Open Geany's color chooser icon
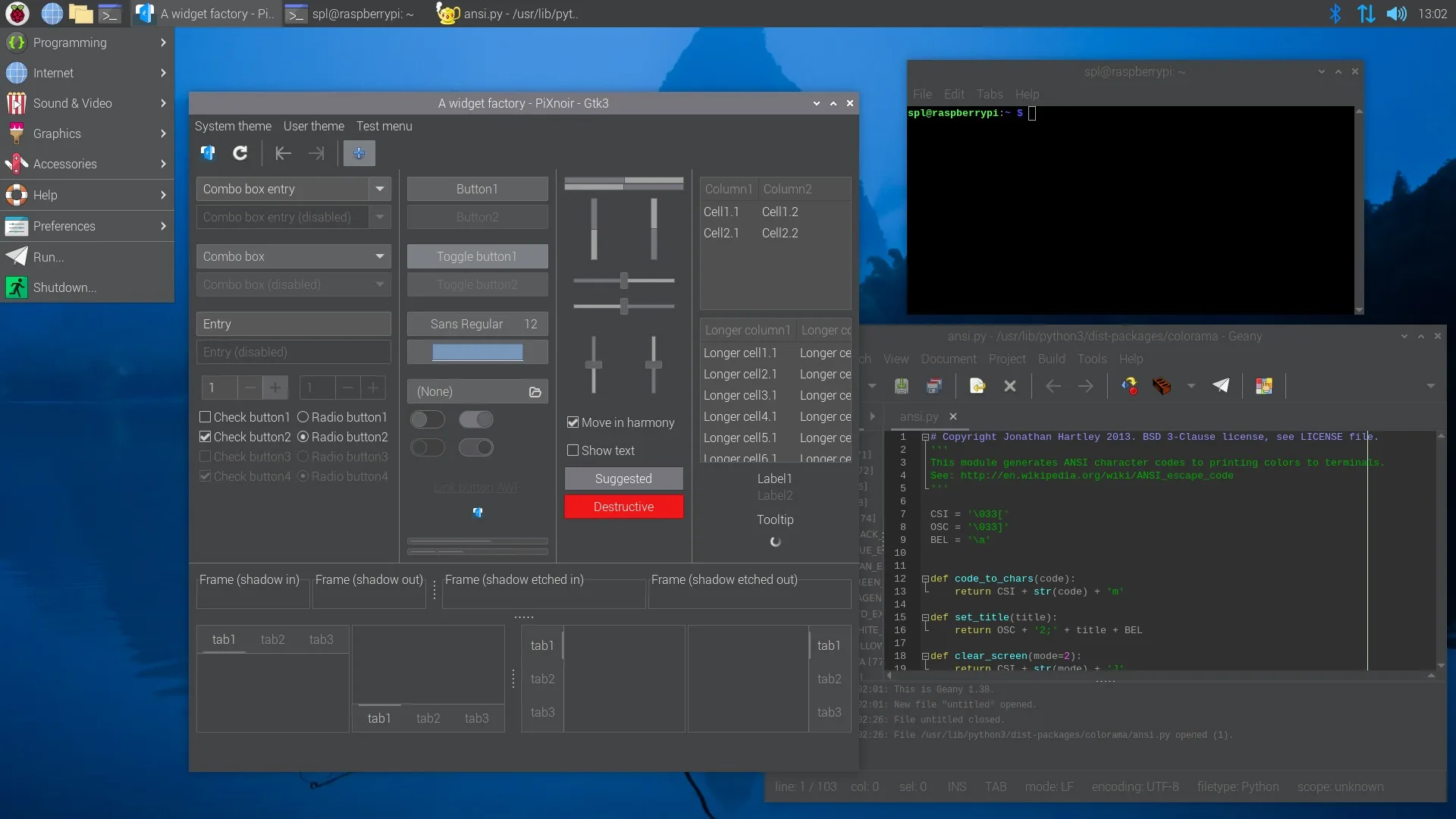Screen dimensions: 1456x819 point(1263,386)
